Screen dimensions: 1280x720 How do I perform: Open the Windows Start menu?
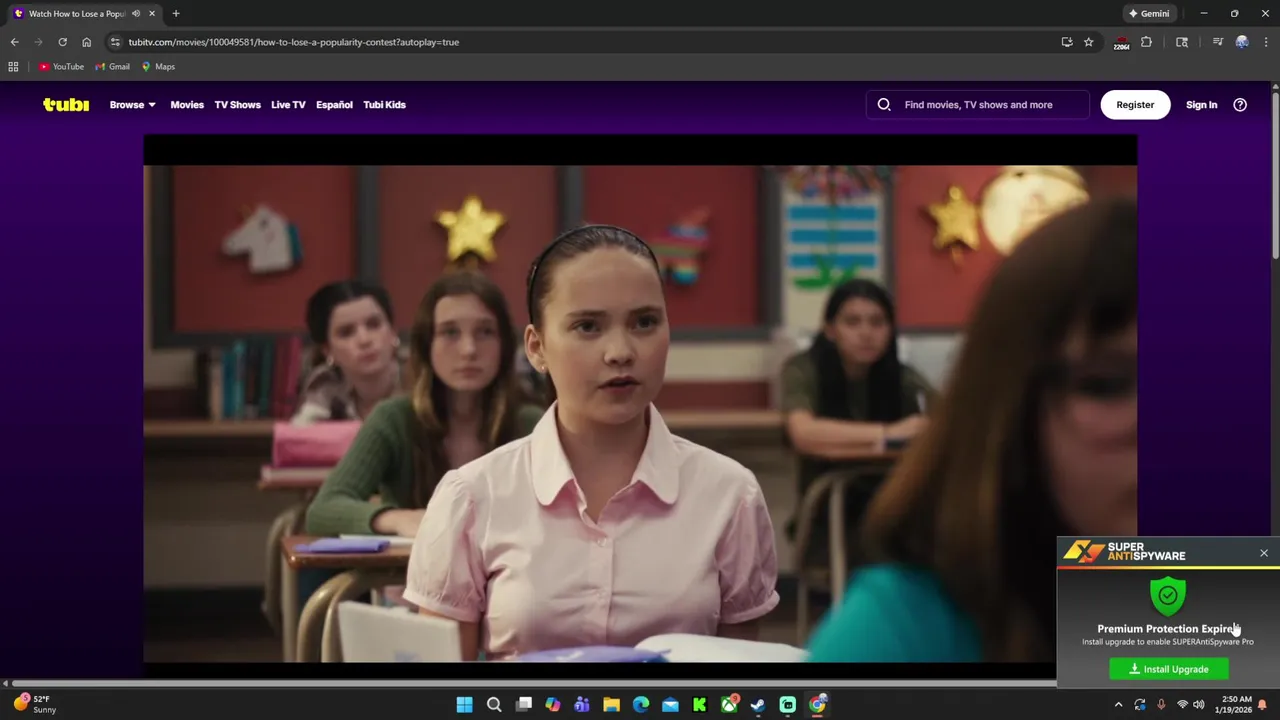point(464,705)
